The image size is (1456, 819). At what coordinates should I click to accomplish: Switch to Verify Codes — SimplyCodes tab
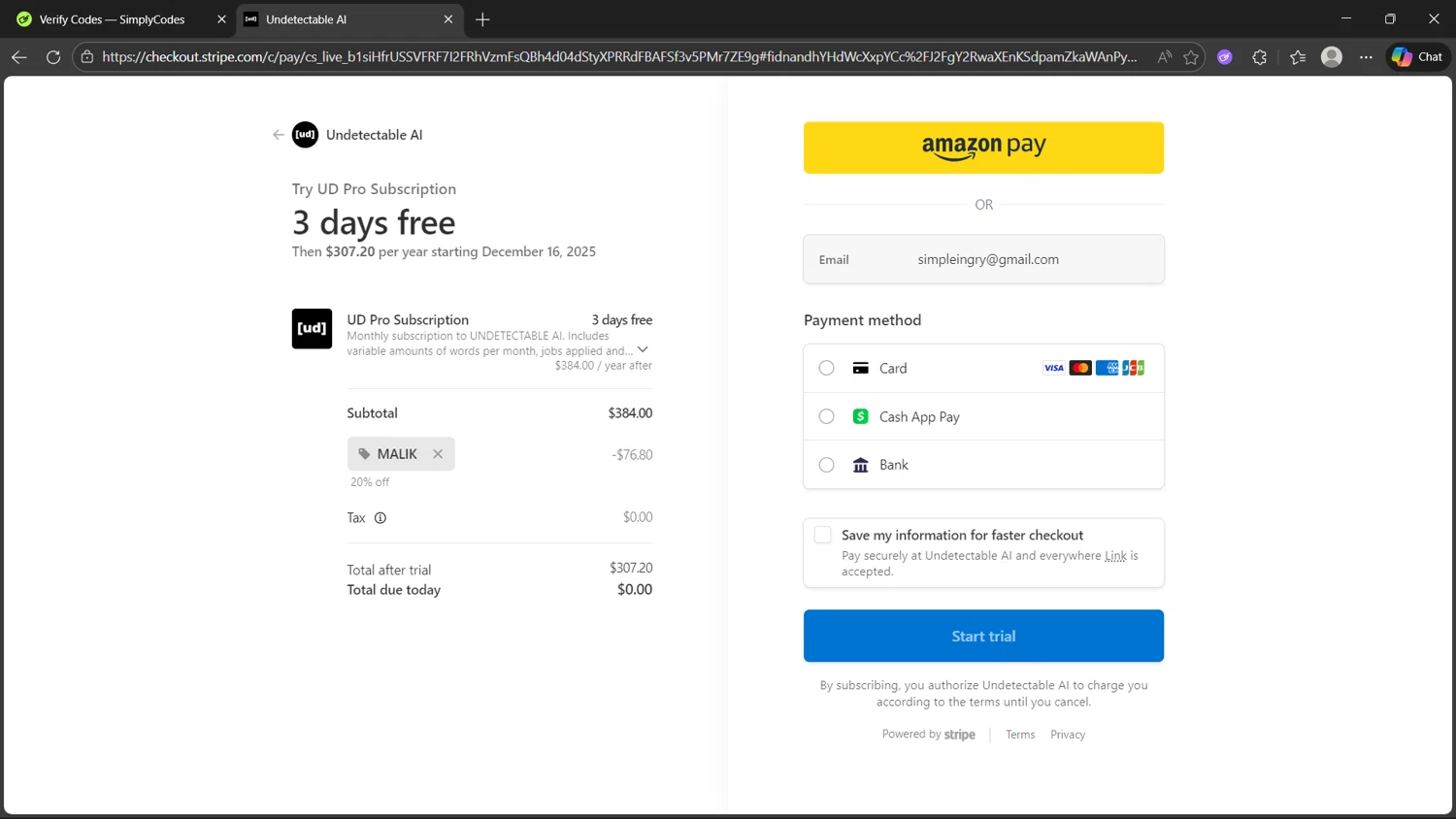pos(120,19)
